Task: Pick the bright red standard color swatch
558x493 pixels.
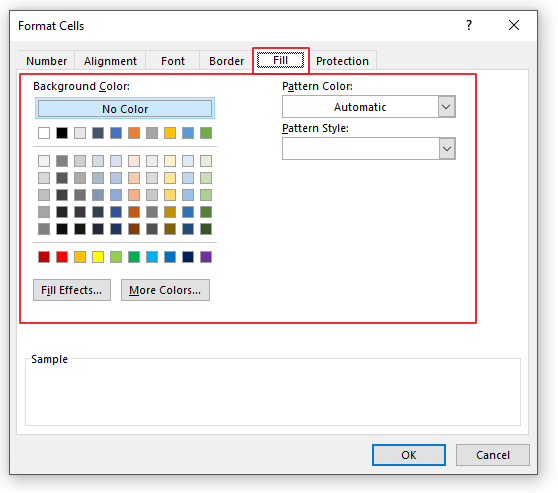Action: point(62,257)
